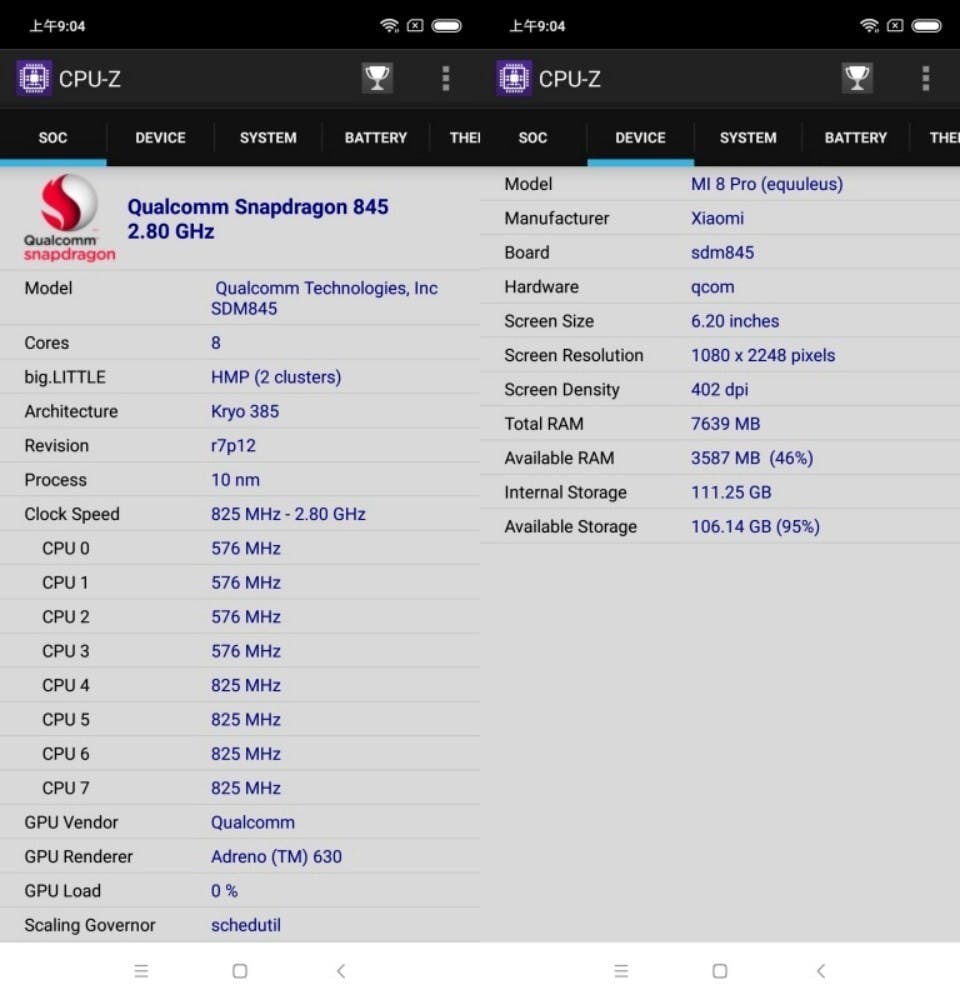
Task: Open BATTERY tab in right screen
Action: point(855,138)
